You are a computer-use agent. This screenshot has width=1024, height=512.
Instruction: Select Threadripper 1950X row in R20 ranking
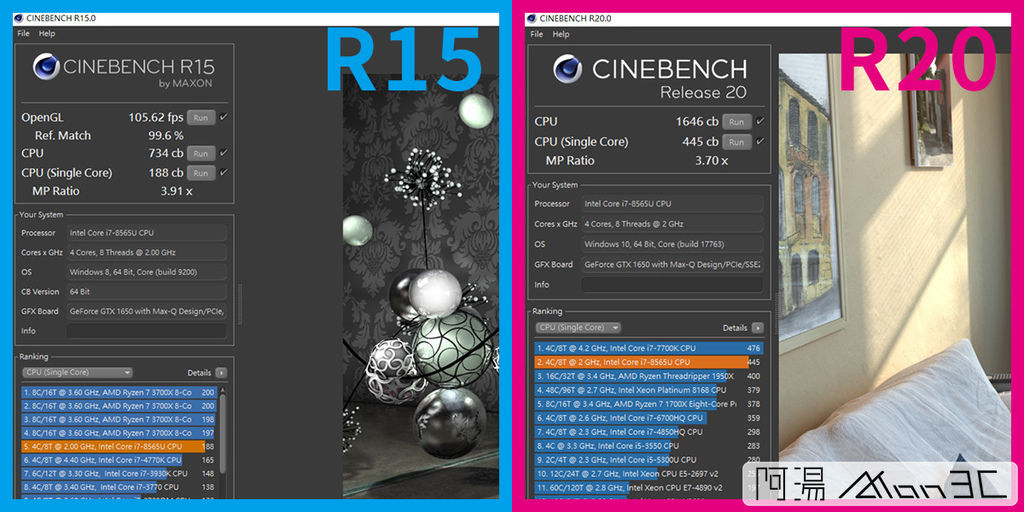648,376
